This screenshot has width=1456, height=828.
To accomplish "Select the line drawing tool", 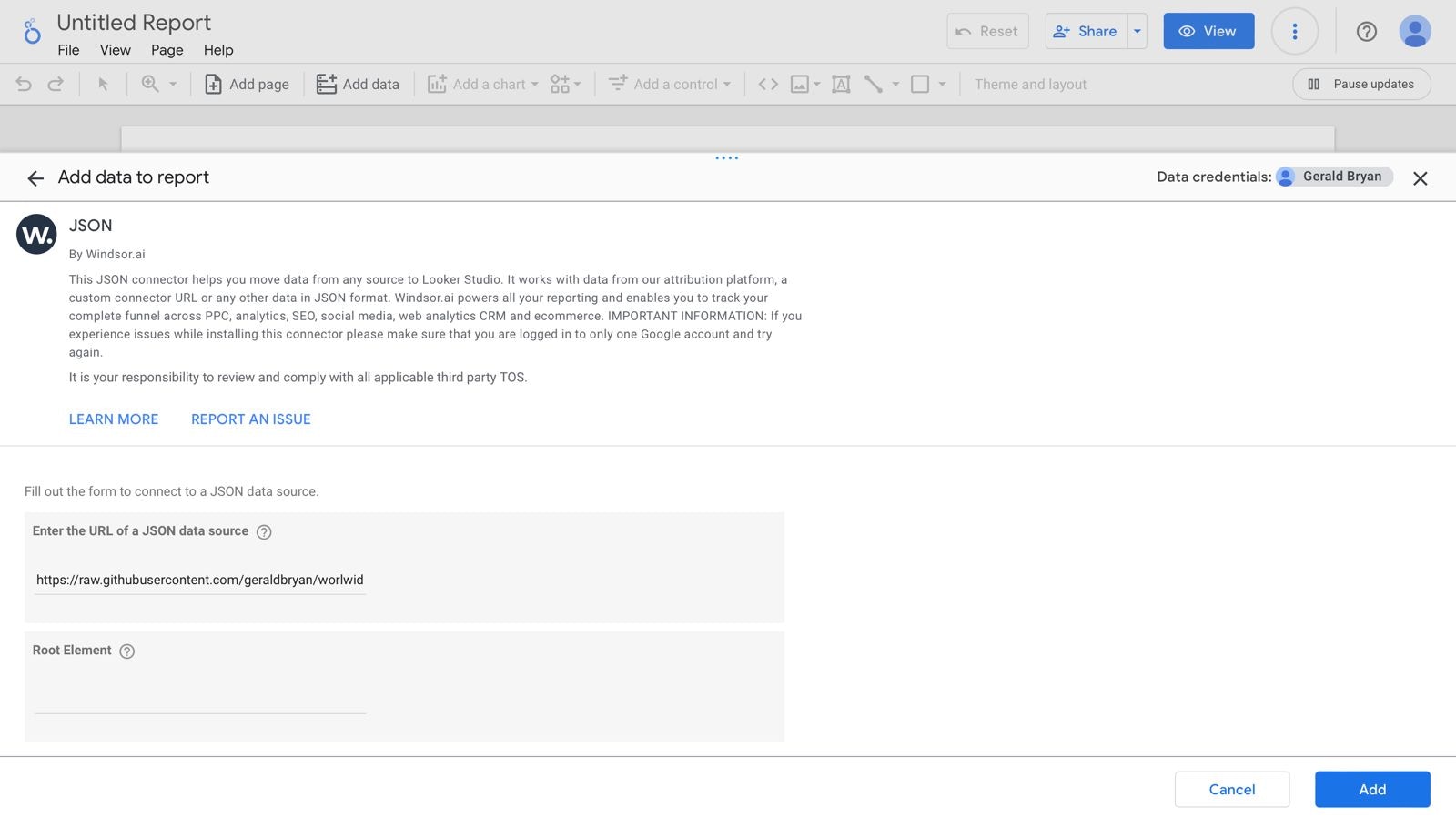I will tap(874, 84).
